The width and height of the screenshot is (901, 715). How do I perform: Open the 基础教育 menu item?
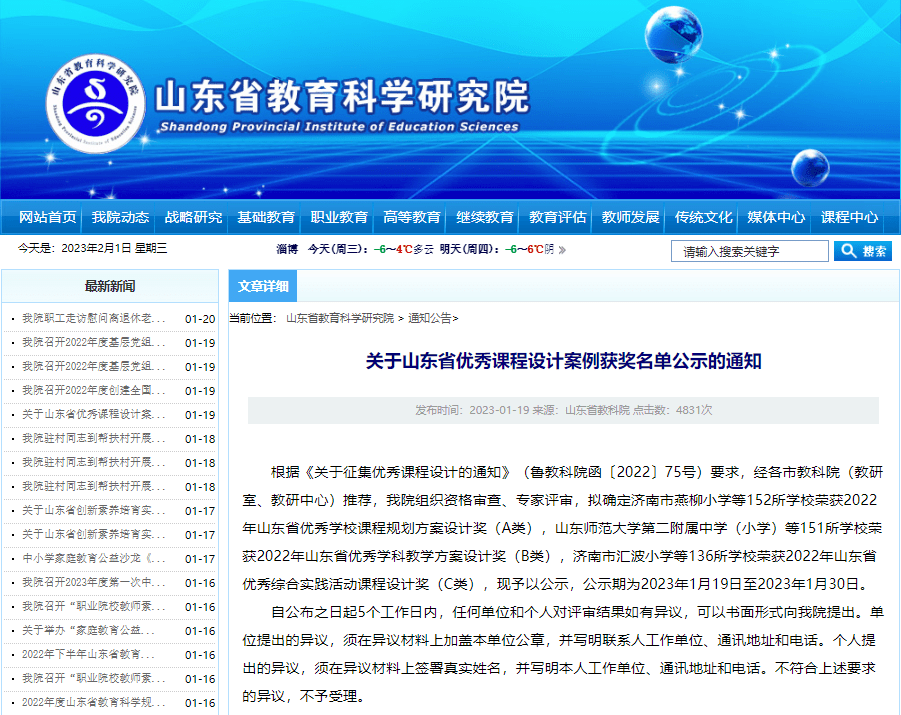pos(266,217)
